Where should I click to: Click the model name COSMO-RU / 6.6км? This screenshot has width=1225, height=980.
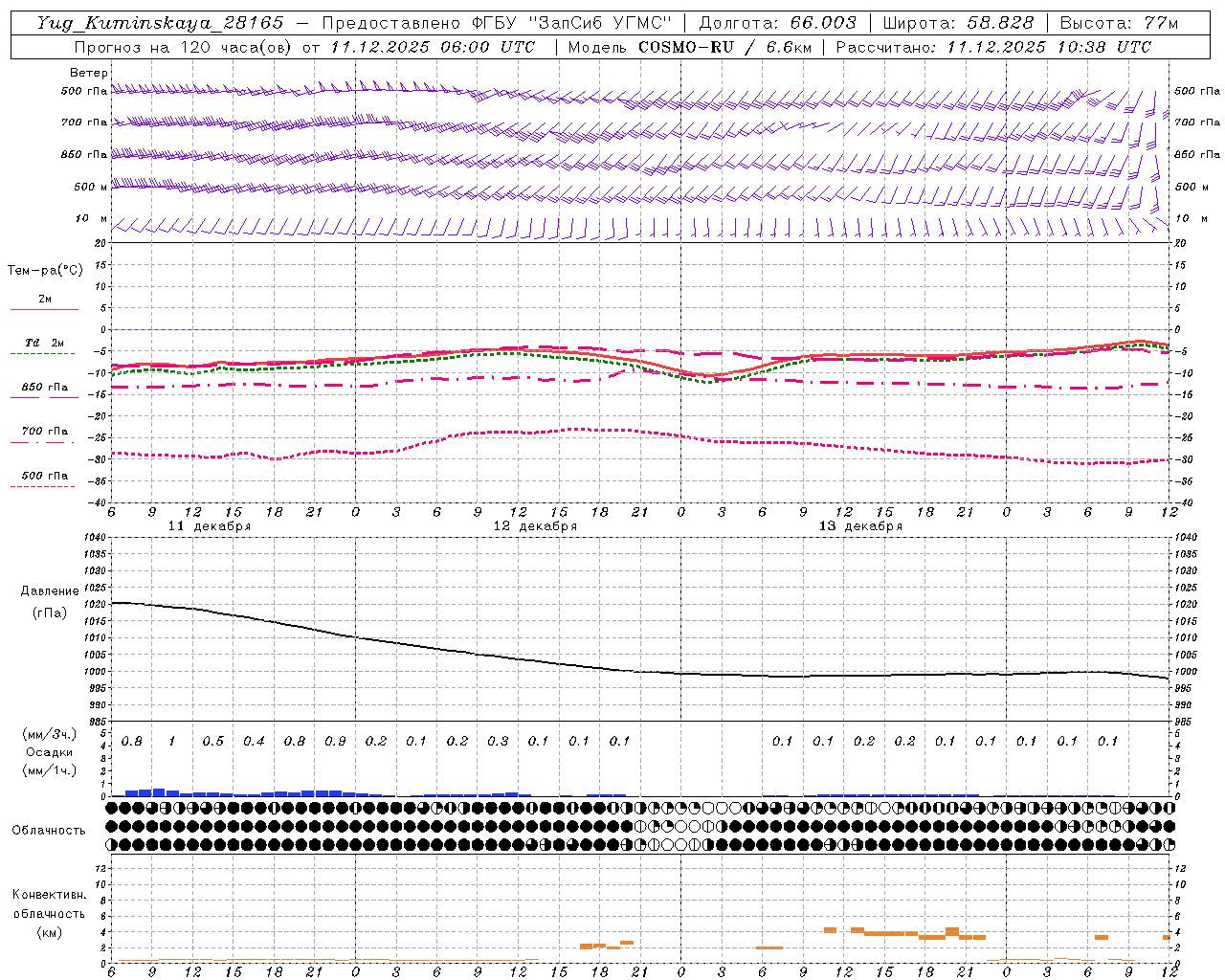click(724, 47)
